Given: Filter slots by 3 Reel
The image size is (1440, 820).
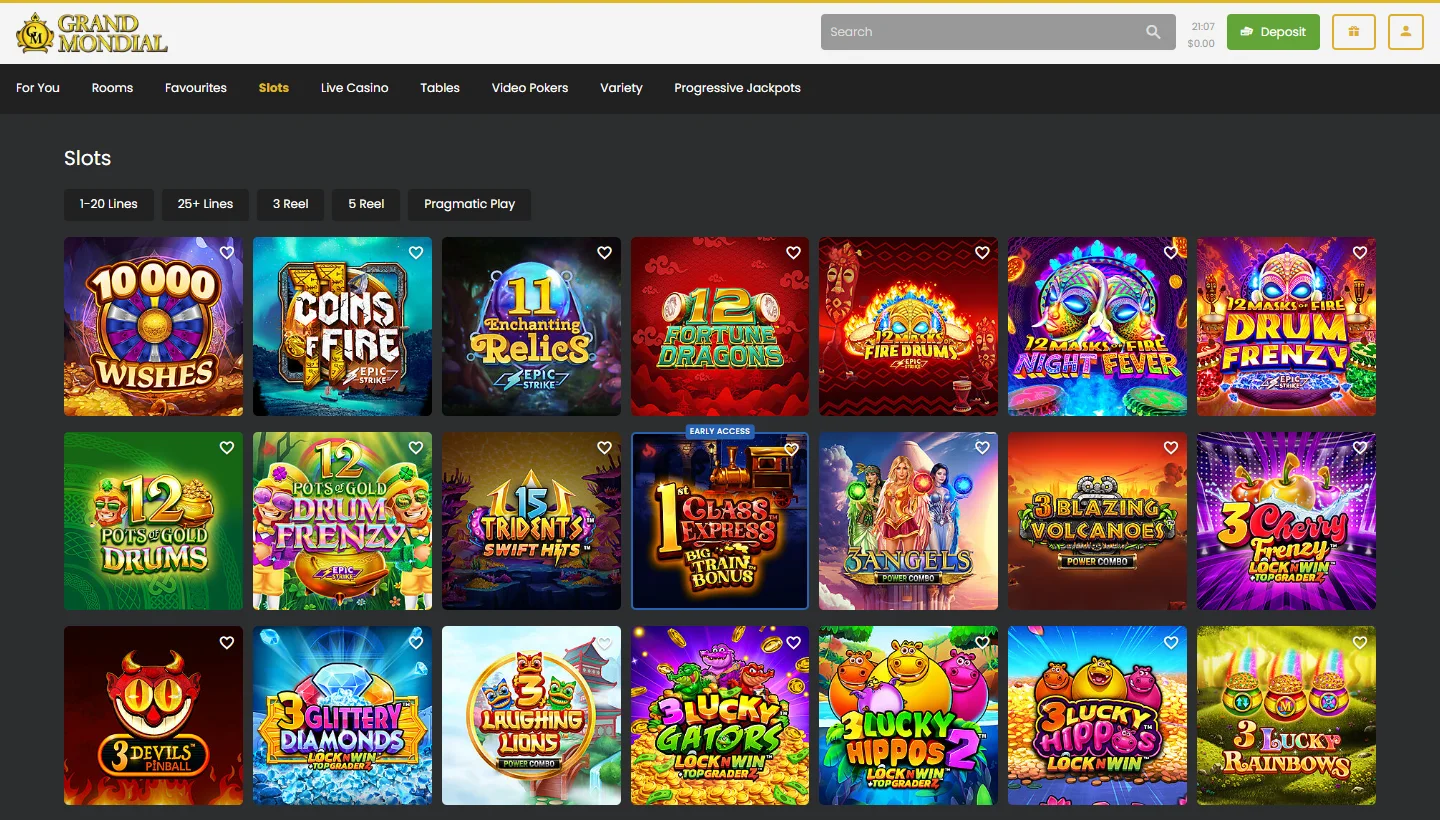Looking at the screenshot, I should pyautogui.click(x=291, y=204).
